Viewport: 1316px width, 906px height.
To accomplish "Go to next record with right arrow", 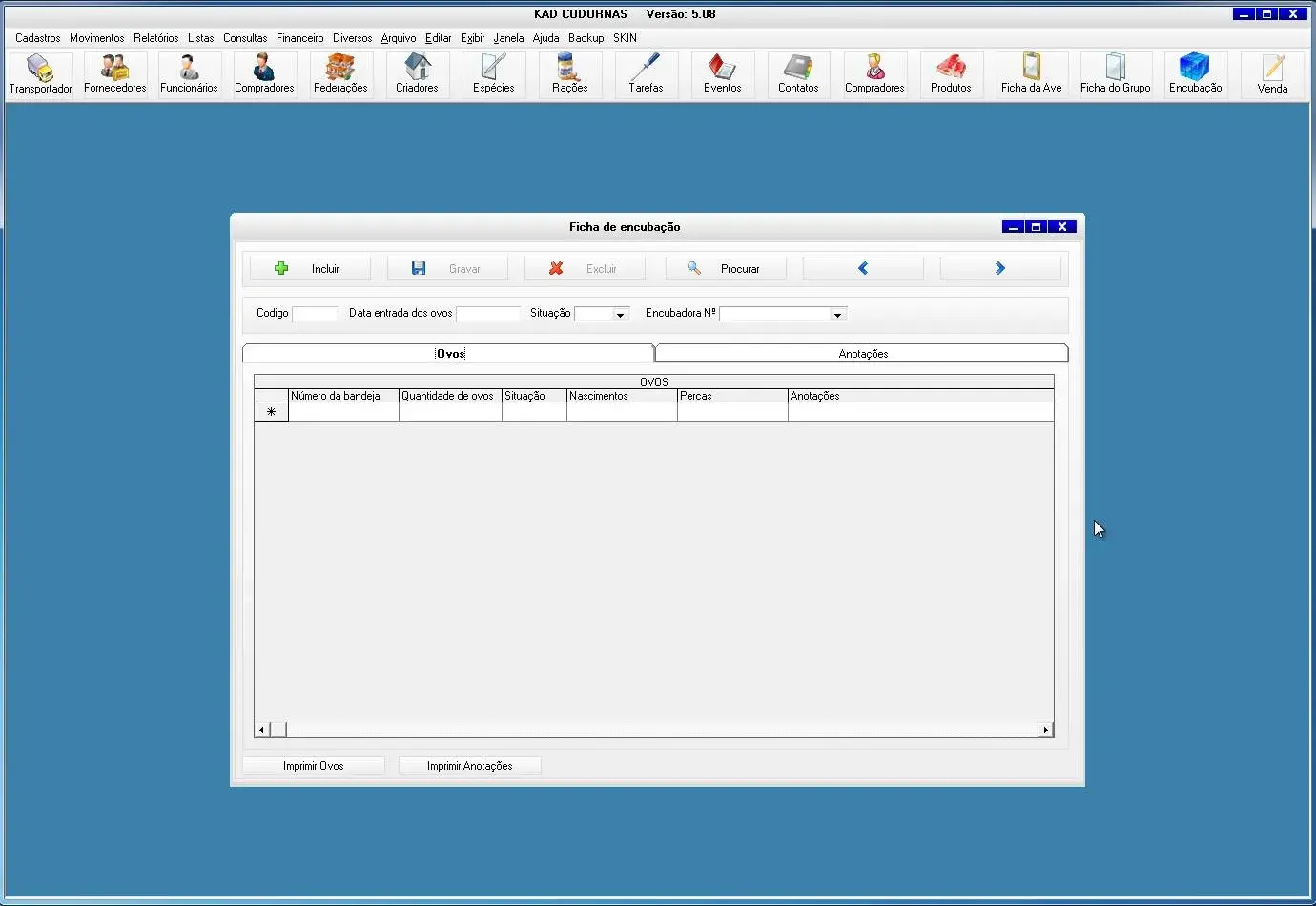I will 1000,269.
